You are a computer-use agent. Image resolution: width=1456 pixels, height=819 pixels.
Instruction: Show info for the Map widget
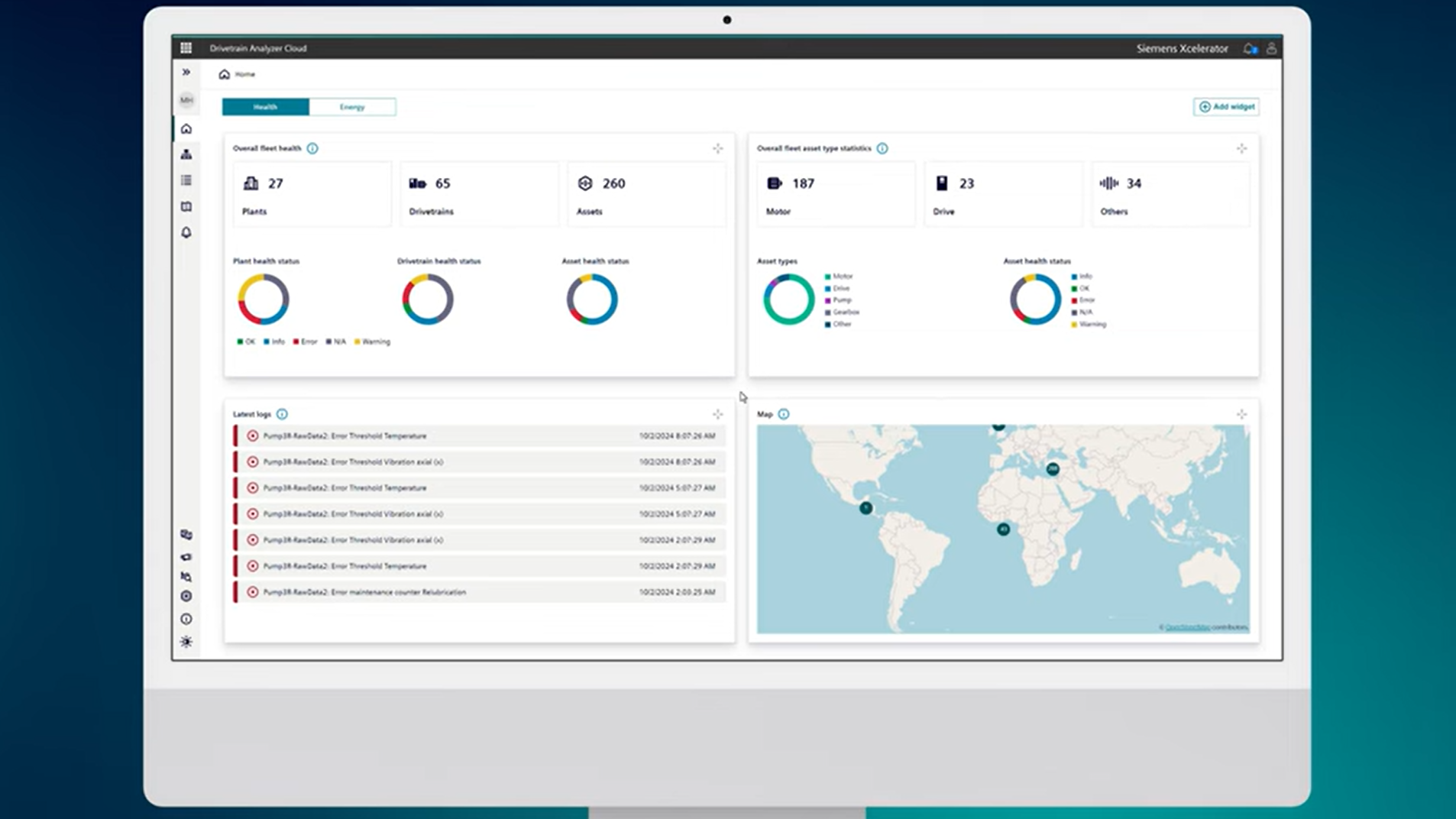pyautogui.click(x=784, y=414)
